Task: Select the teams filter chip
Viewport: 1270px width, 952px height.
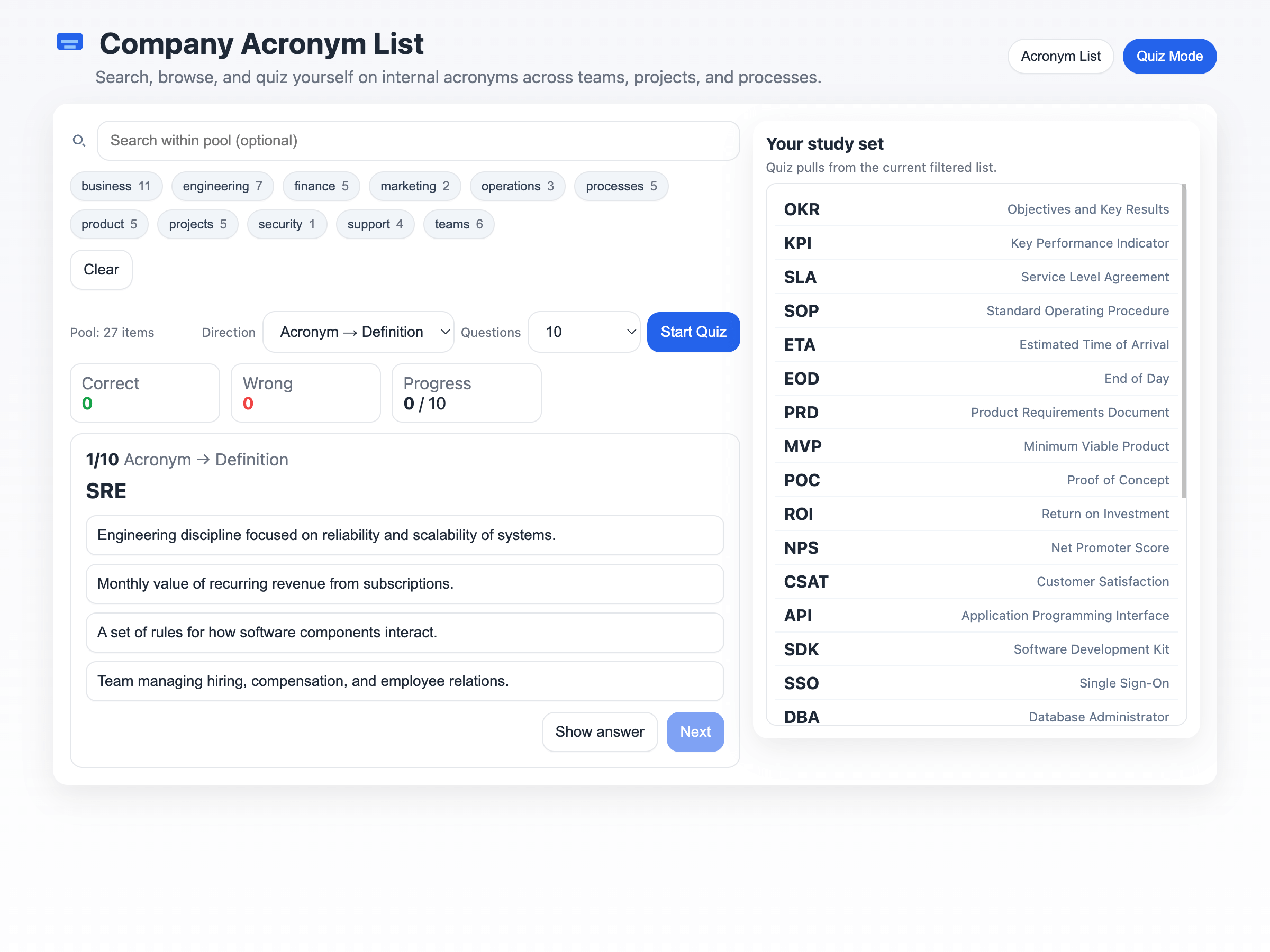Action: [x=458, y=224]
